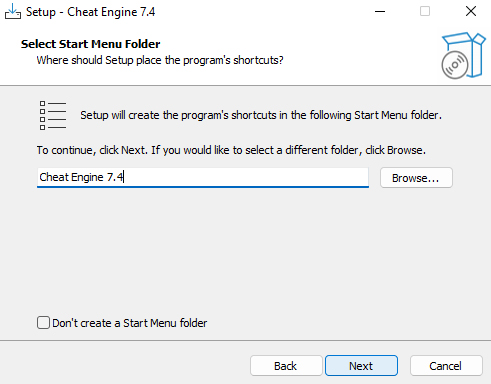
Task: Click the "Don't create a Start Menu folder" label
Action: [x=130, y=323]
